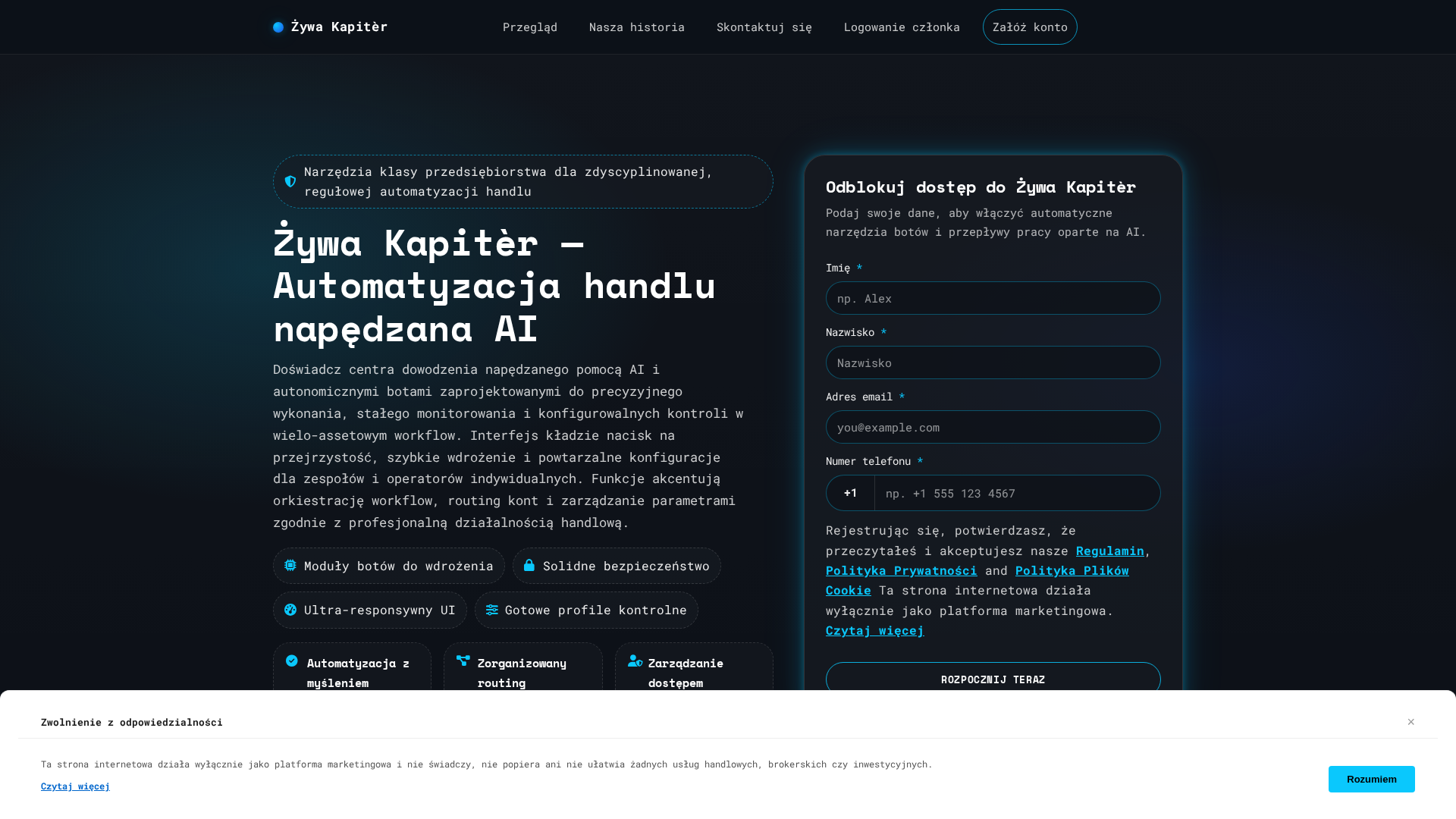Select the Ultra-responsywny UI chip
1456x819 pixels.
[x=370, y=610]
